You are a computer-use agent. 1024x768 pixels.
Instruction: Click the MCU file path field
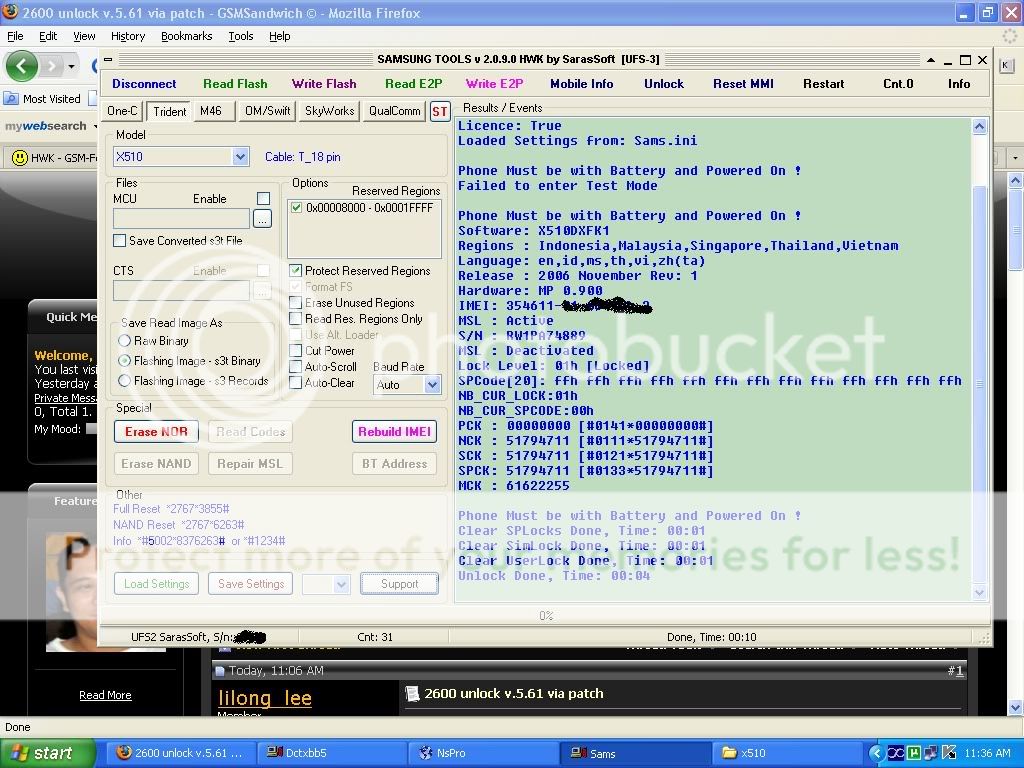point(181,219)
